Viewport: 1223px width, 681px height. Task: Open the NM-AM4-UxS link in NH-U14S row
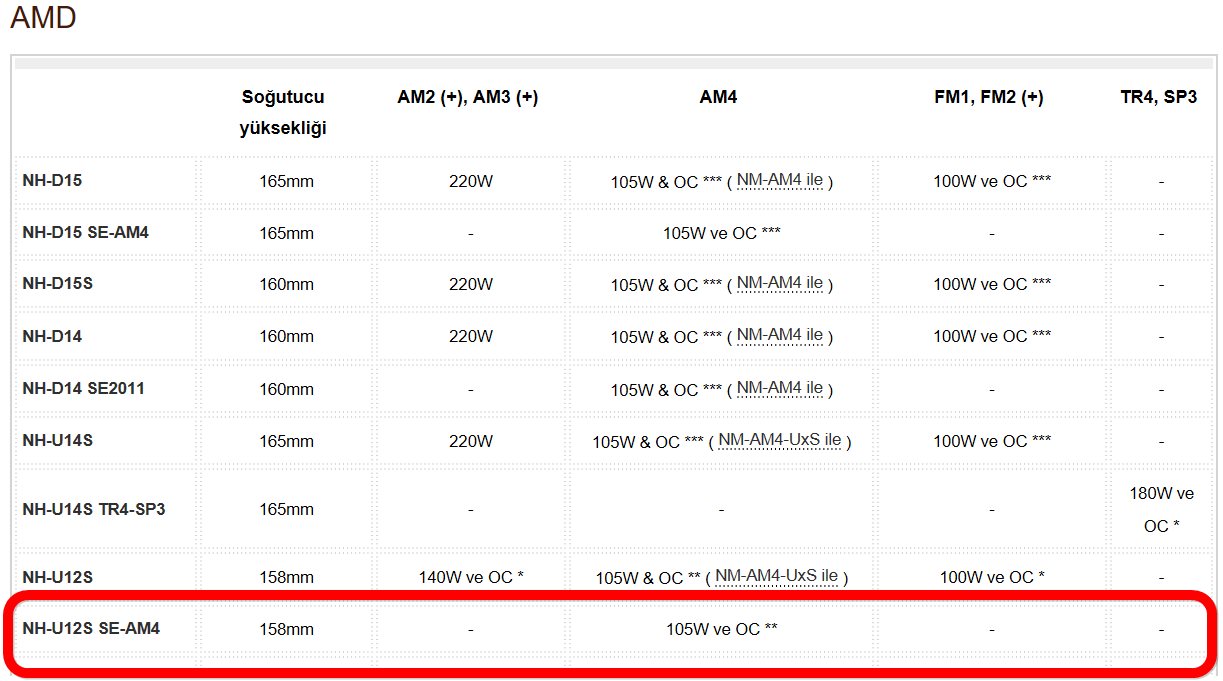(x=780, y=440)
